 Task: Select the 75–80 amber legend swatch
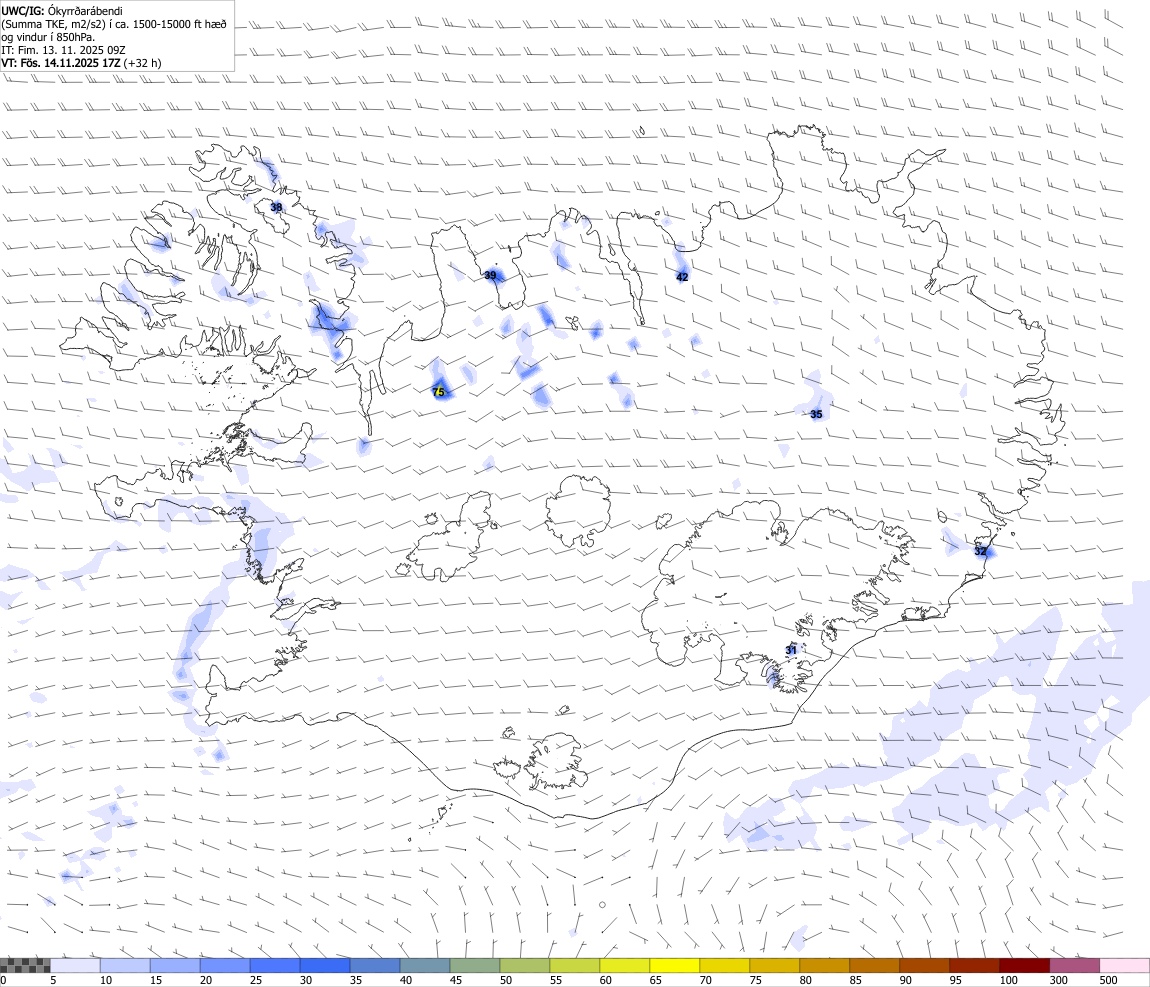click(x=774, y=965)
